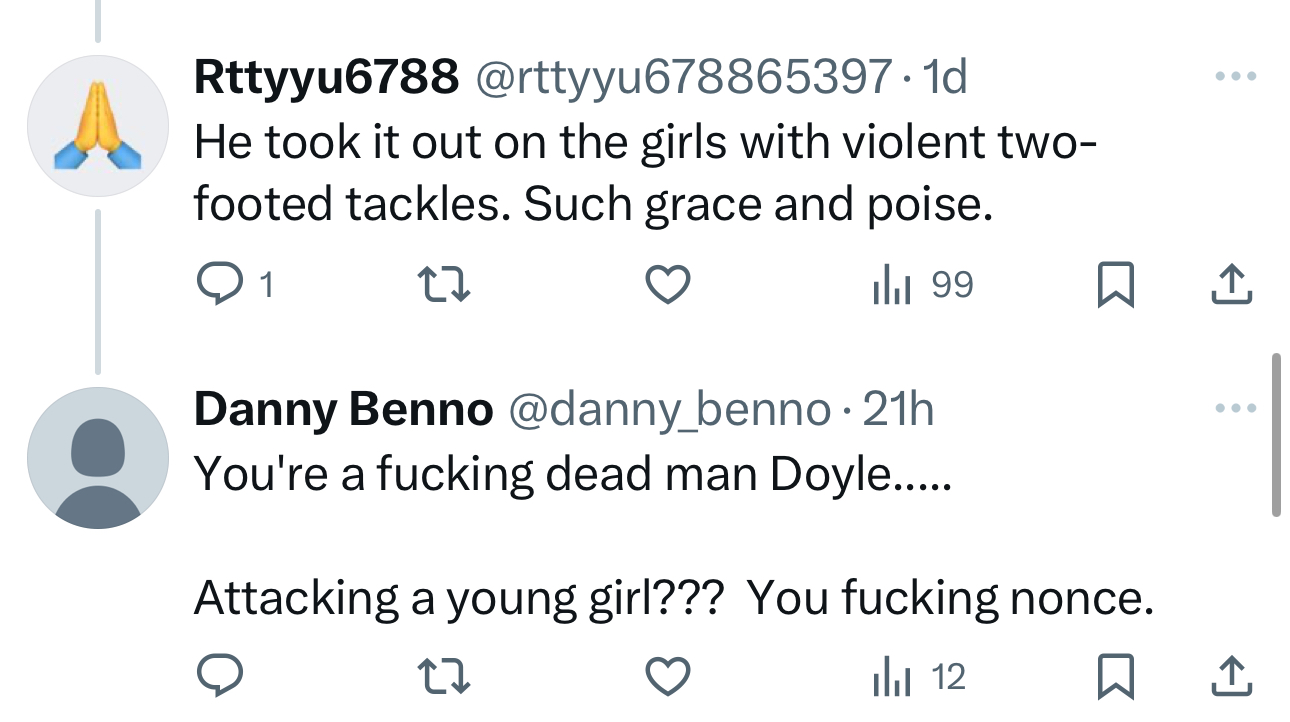
Task: Repost Rttyyu6788's tweet
Action: click(443, 287)
